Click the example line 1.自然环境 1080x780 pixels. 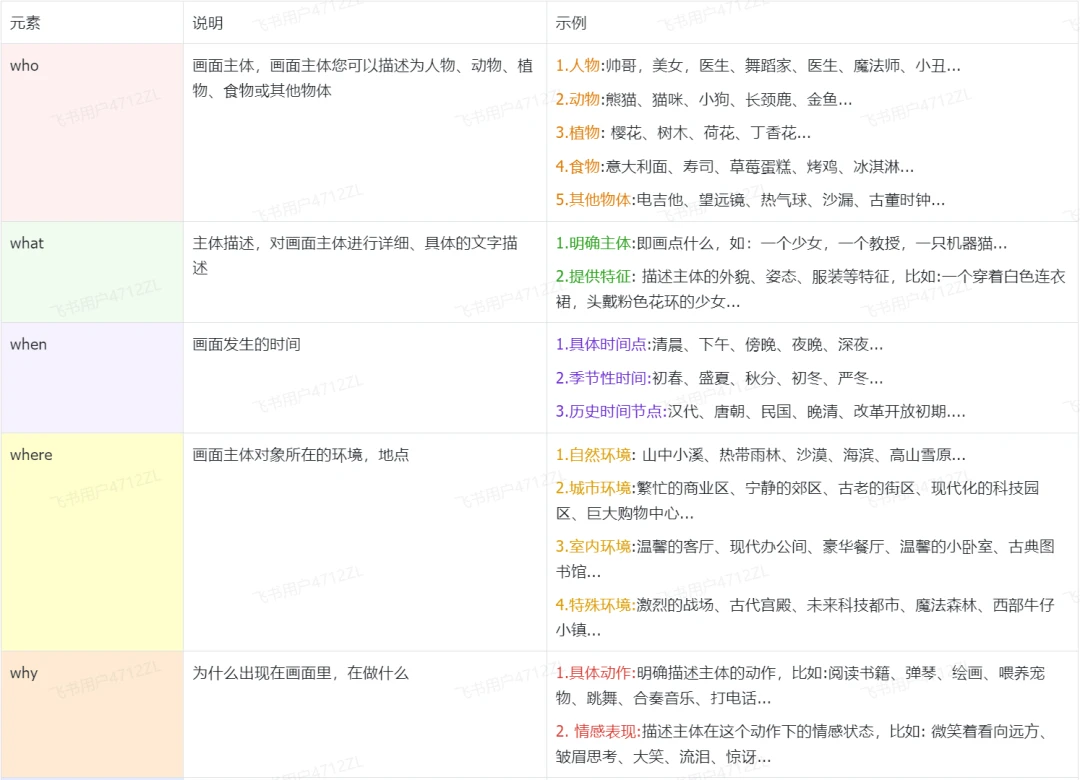[x=760, y=455]
